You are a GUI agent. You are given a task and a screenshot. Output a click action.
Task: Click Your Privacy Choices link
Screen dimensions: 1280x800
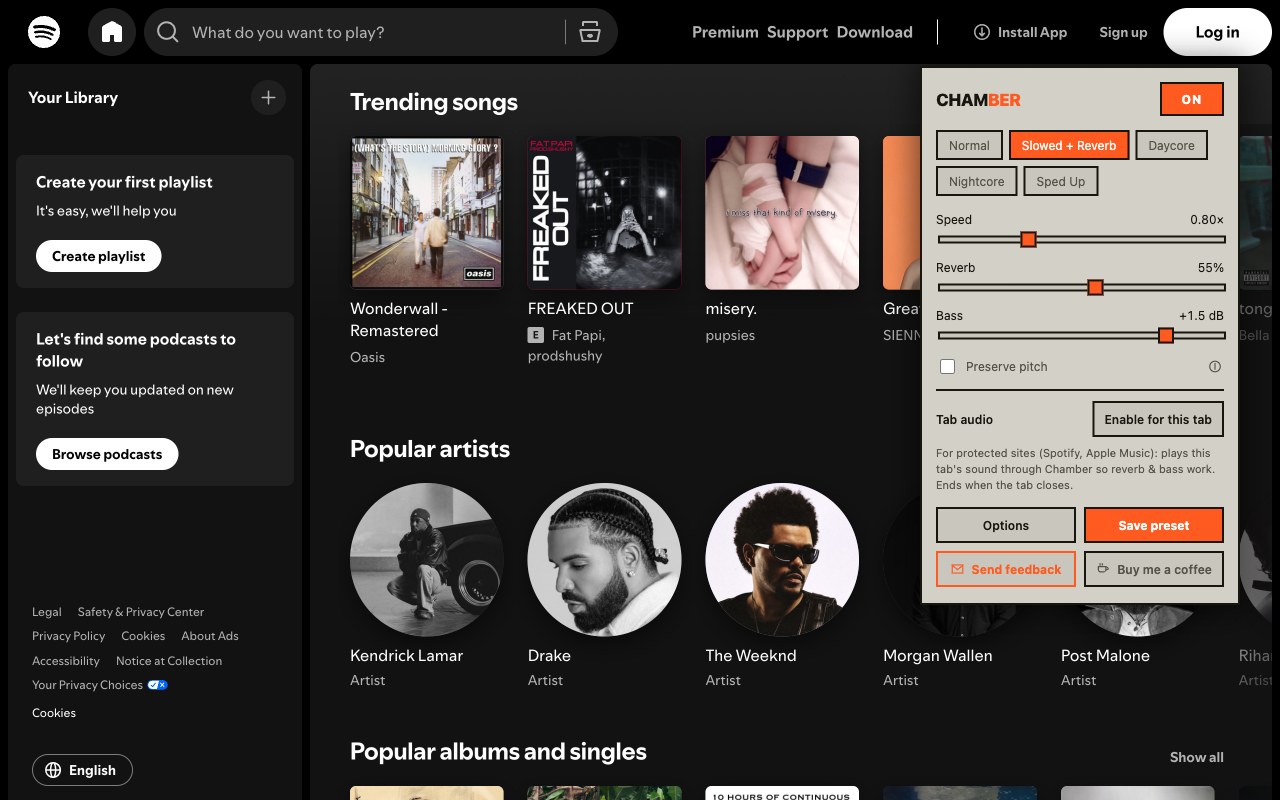[x=87, y=685]
